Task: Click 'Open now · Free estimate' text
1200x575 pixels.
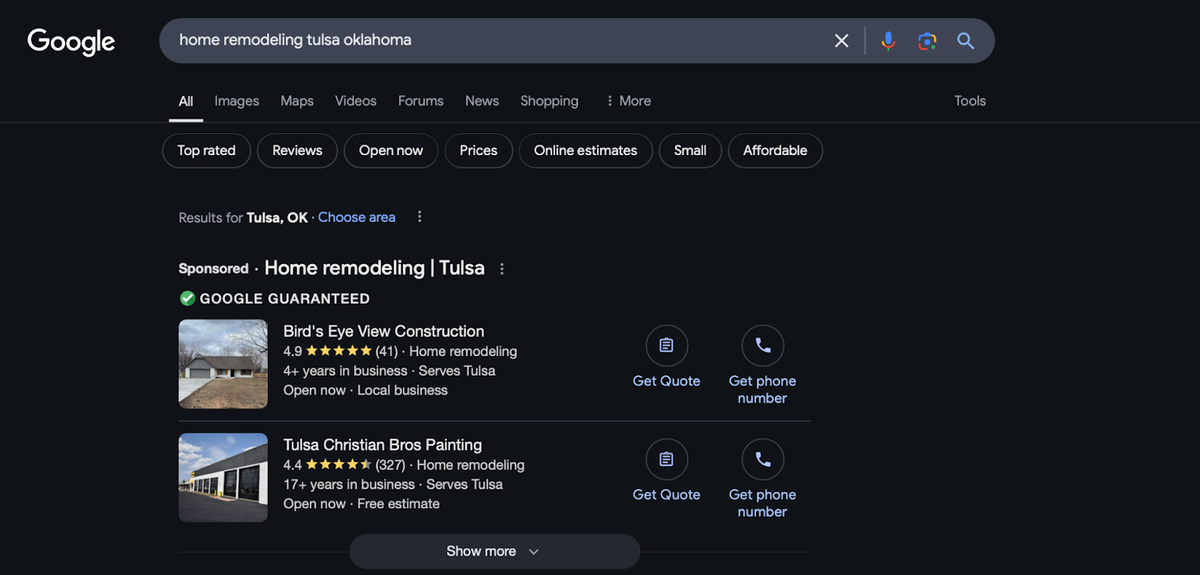Action: [361, 504]
